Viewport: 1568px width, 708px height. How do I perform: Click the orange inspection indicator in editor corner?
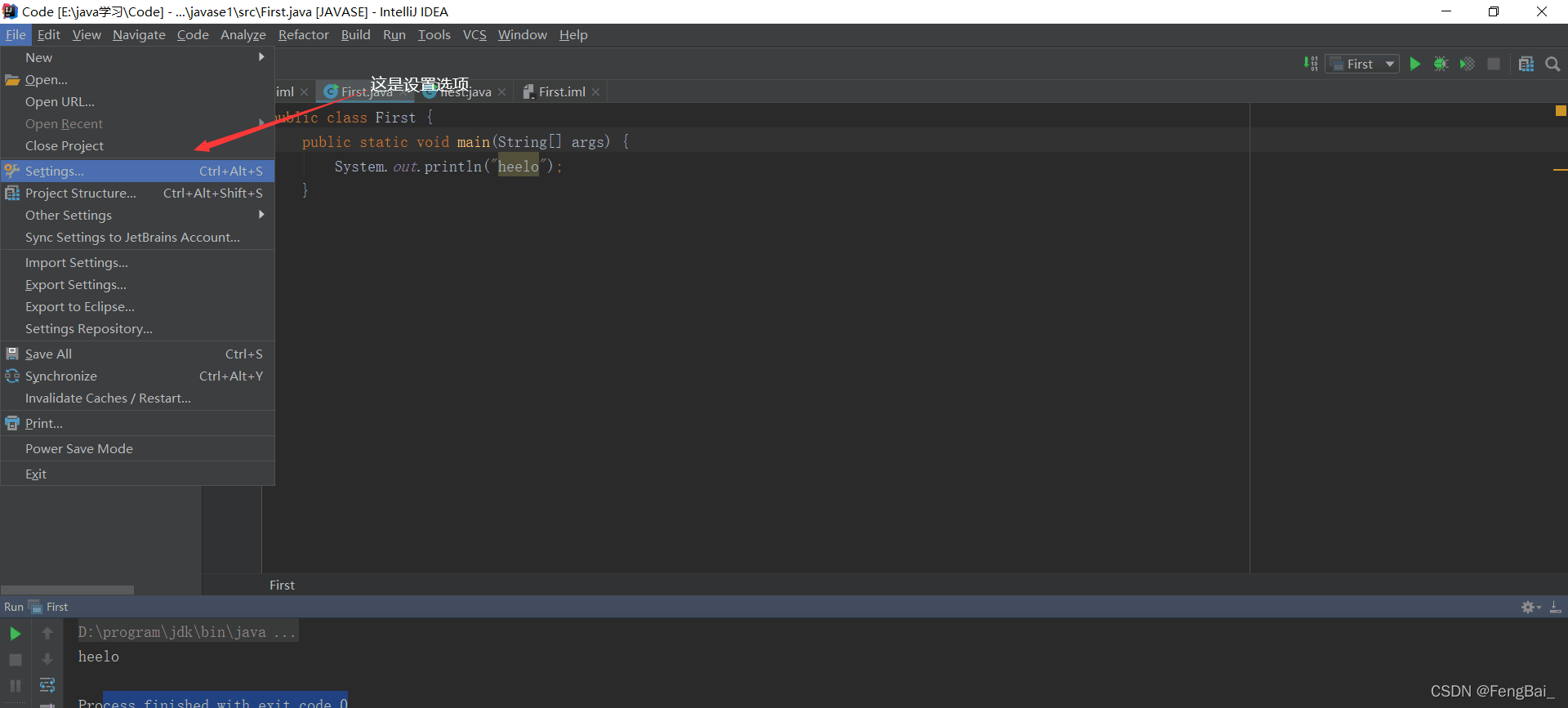click(x=1561, y=110)
